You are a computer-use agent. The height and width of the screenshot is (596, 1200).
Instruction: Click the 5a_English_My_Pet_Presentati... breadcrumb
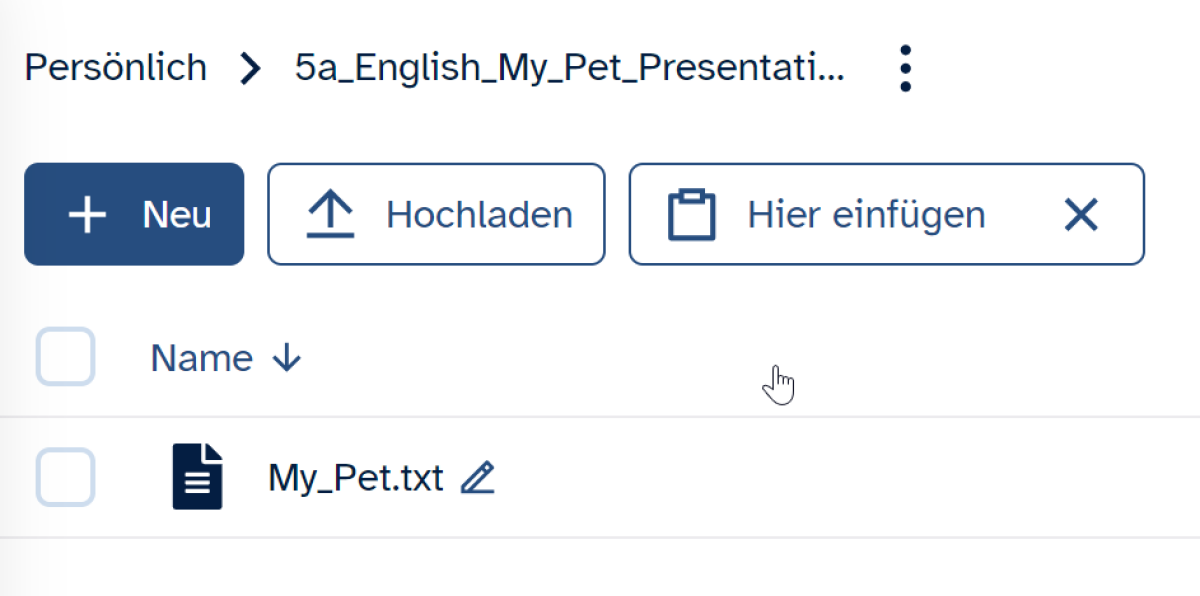click(569, 68)
